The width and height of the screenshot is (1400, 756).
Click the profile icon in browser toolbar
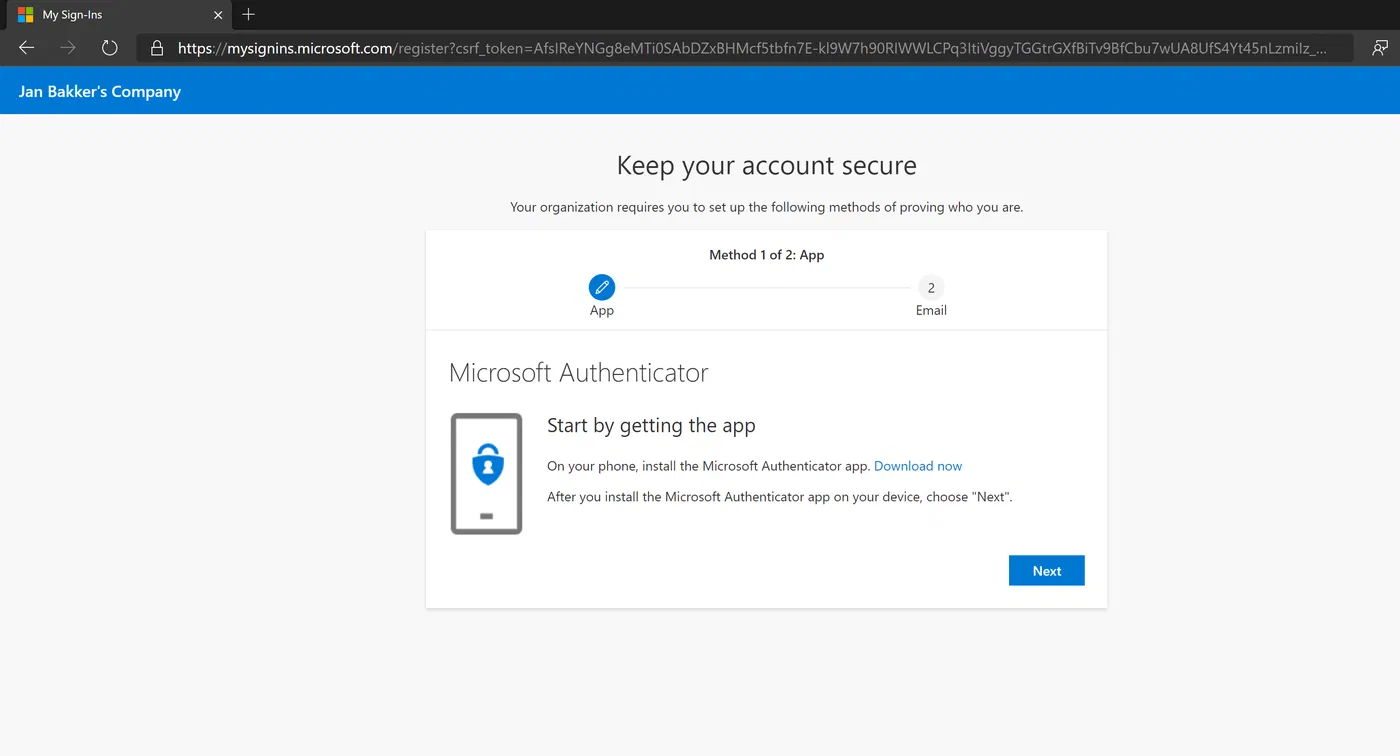(1380, 48)
